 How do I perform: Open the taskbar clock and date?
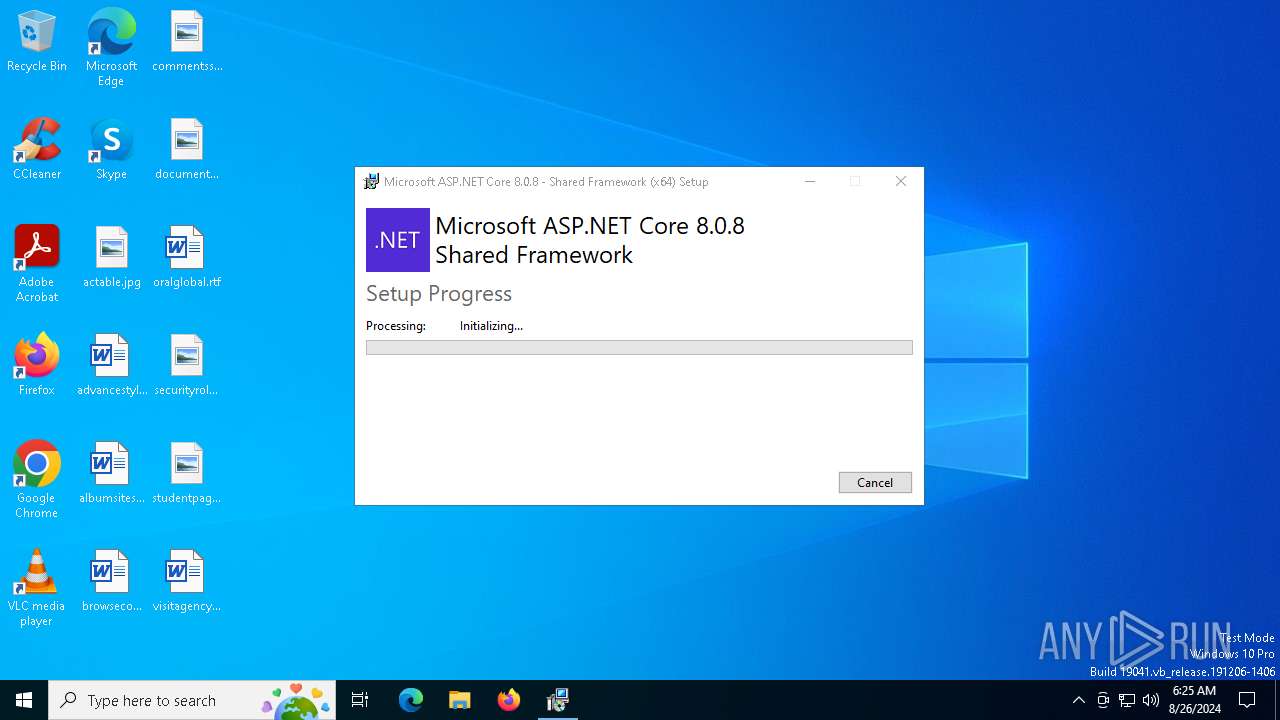[x=1194, y=700]
